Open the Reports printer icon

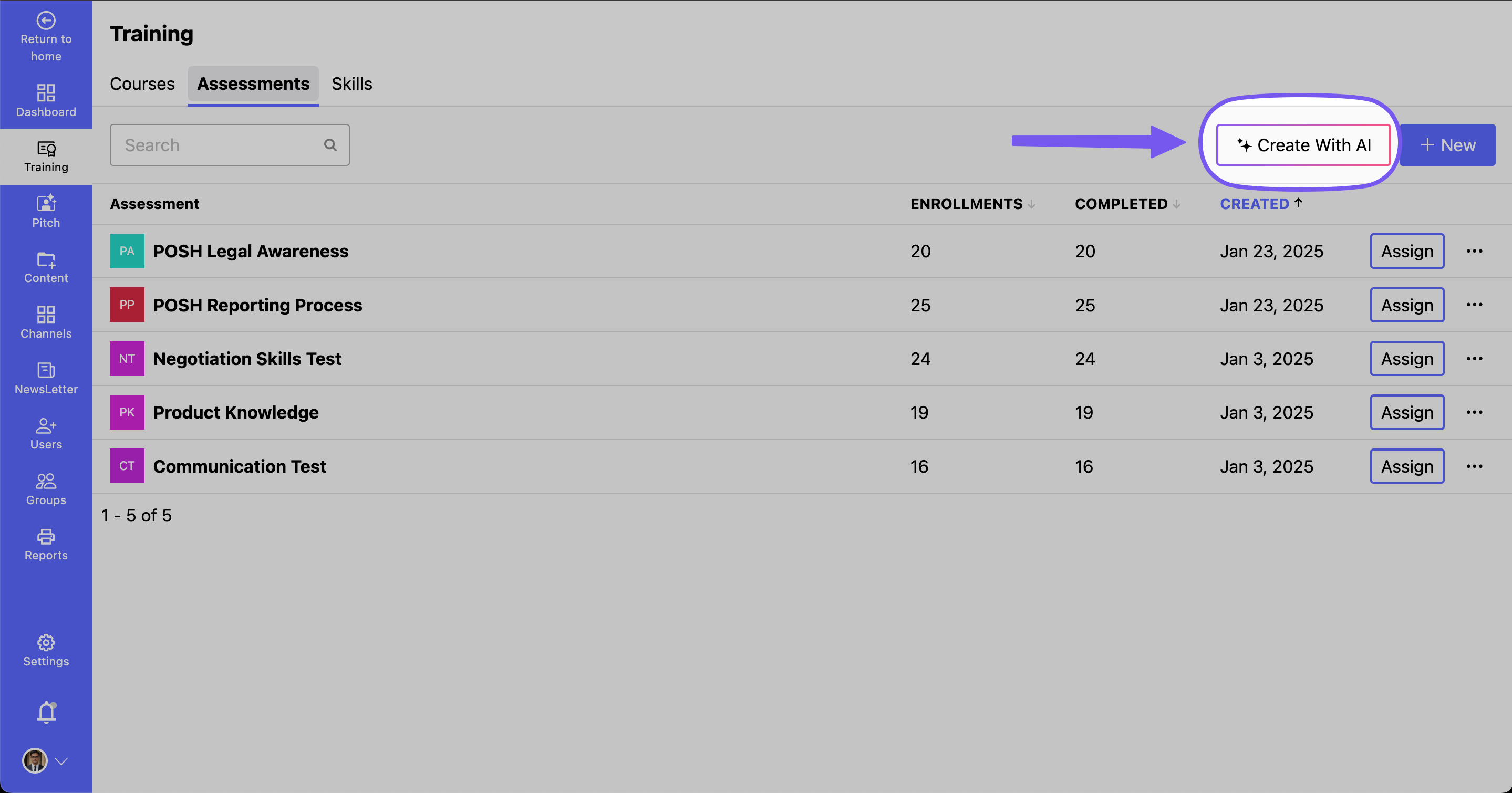[46, 537]
